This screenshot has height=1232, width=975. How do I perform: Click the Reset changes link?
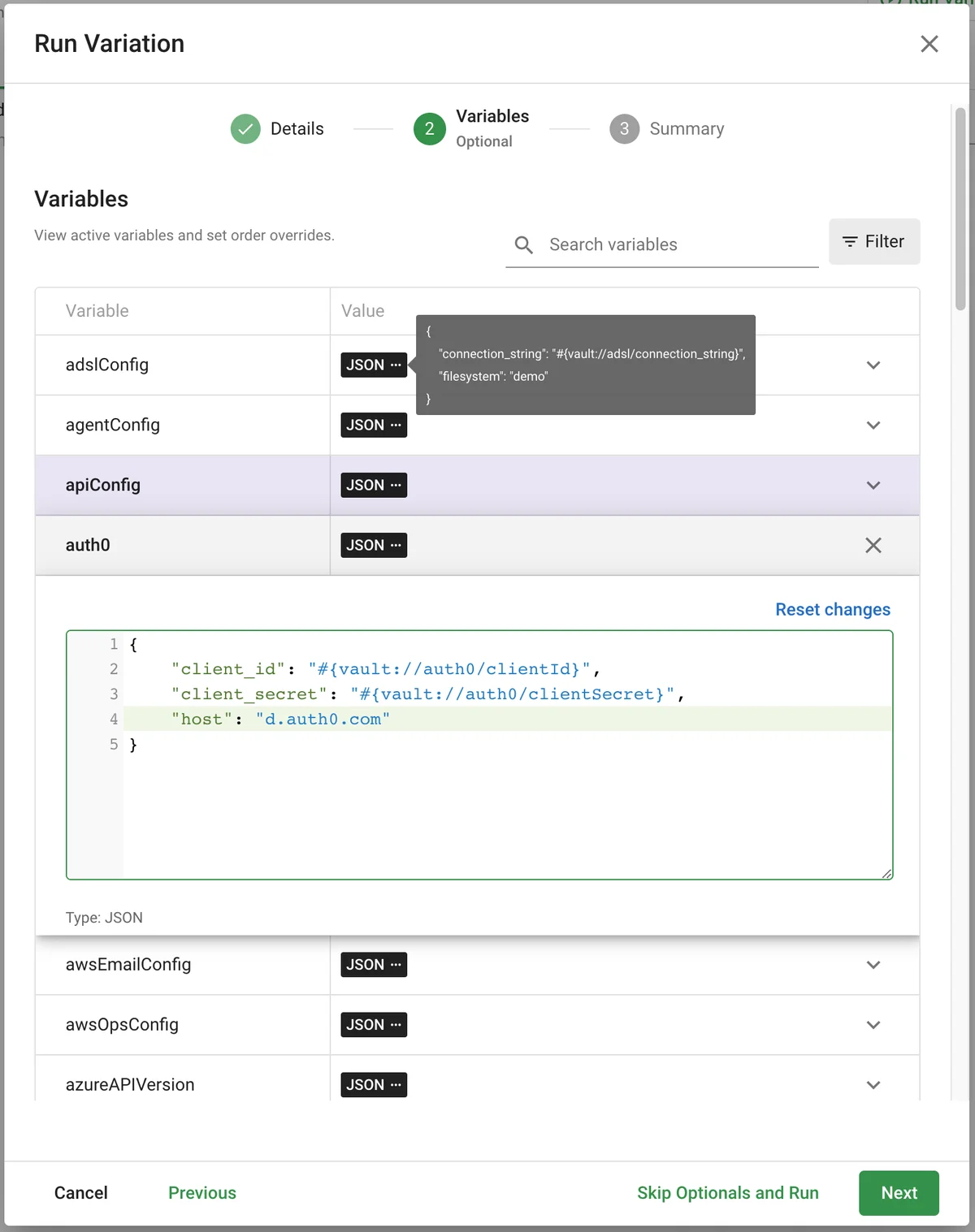pyautogui.click(x=832, y=609)
